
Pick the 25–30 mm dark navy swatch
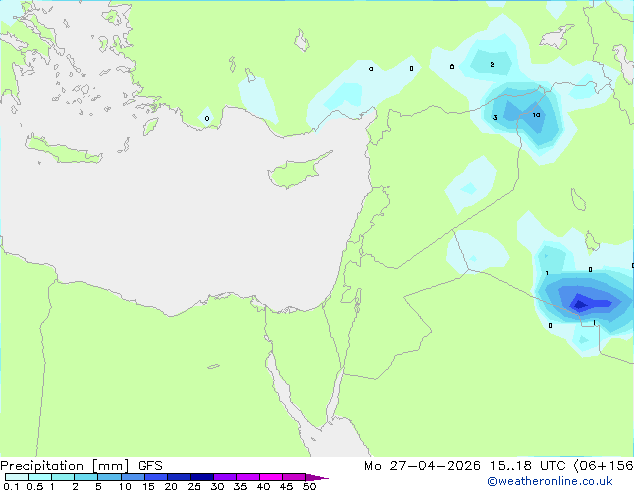coord(201,477)
